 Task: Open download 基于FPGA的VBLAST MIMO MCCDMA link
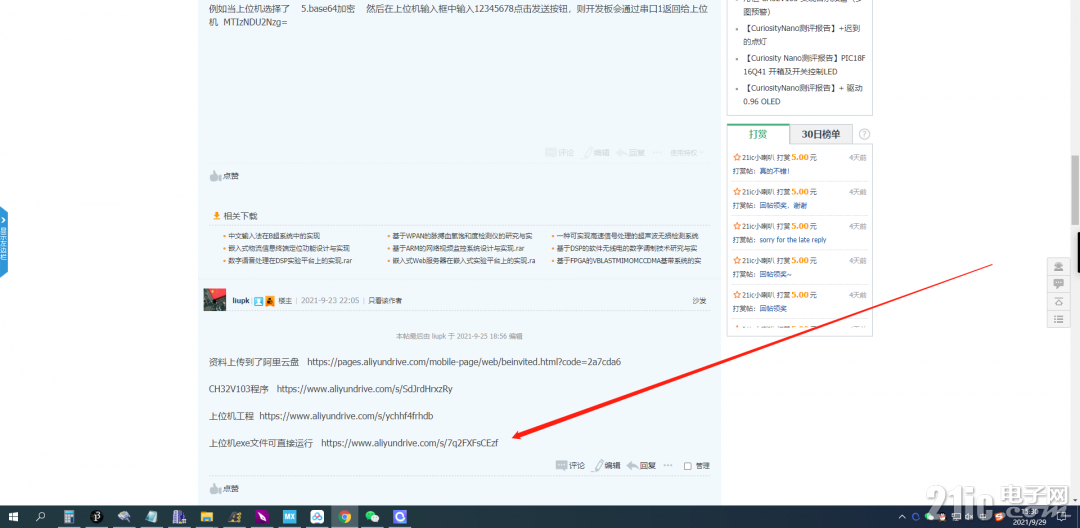tap(629, 261)
